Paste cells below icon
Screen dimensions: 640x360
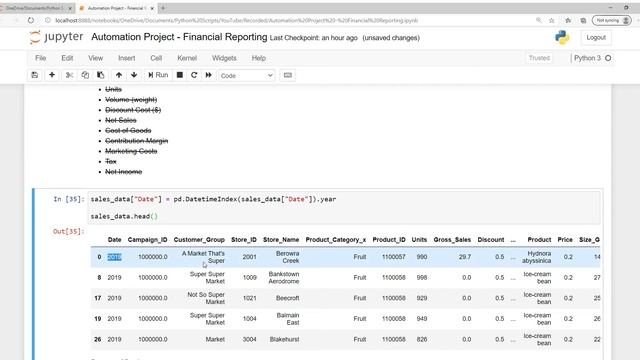pos(100,75)
